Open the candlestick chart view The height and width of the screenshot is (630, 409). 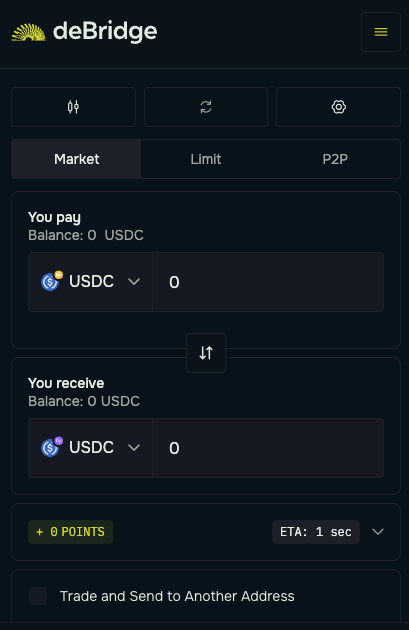[x=74, y=107]
